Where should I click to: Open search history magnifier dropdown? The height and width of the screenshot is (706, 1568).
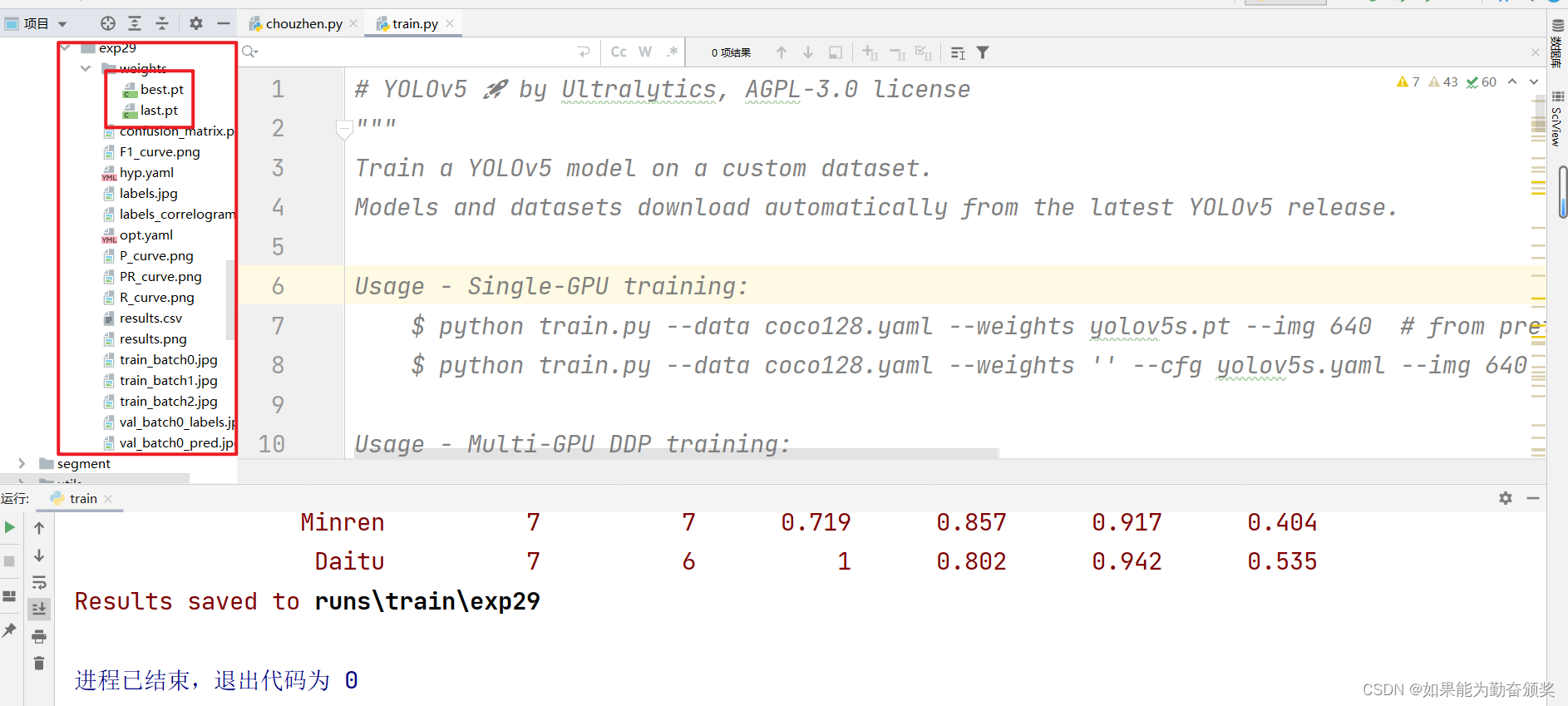pyautogui.click(x=250, y=52)
